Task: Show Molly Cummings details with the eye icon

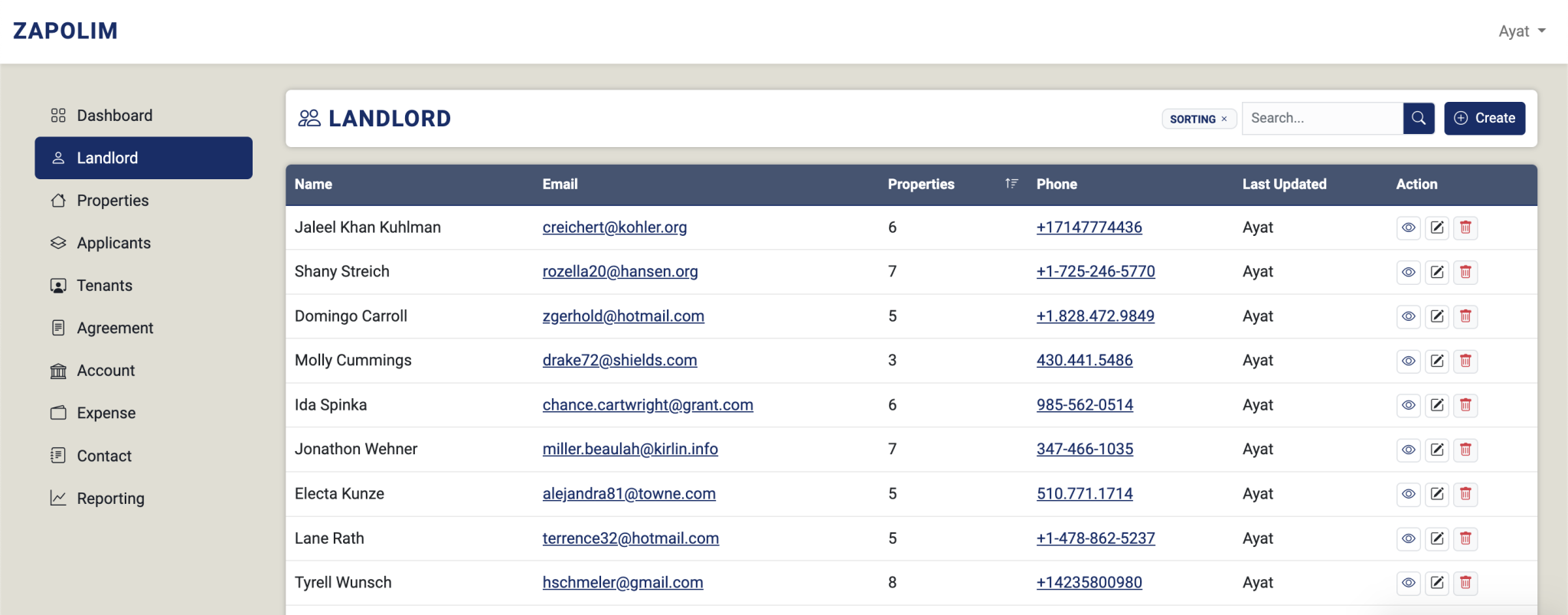Action: (x=1408, y=361)
